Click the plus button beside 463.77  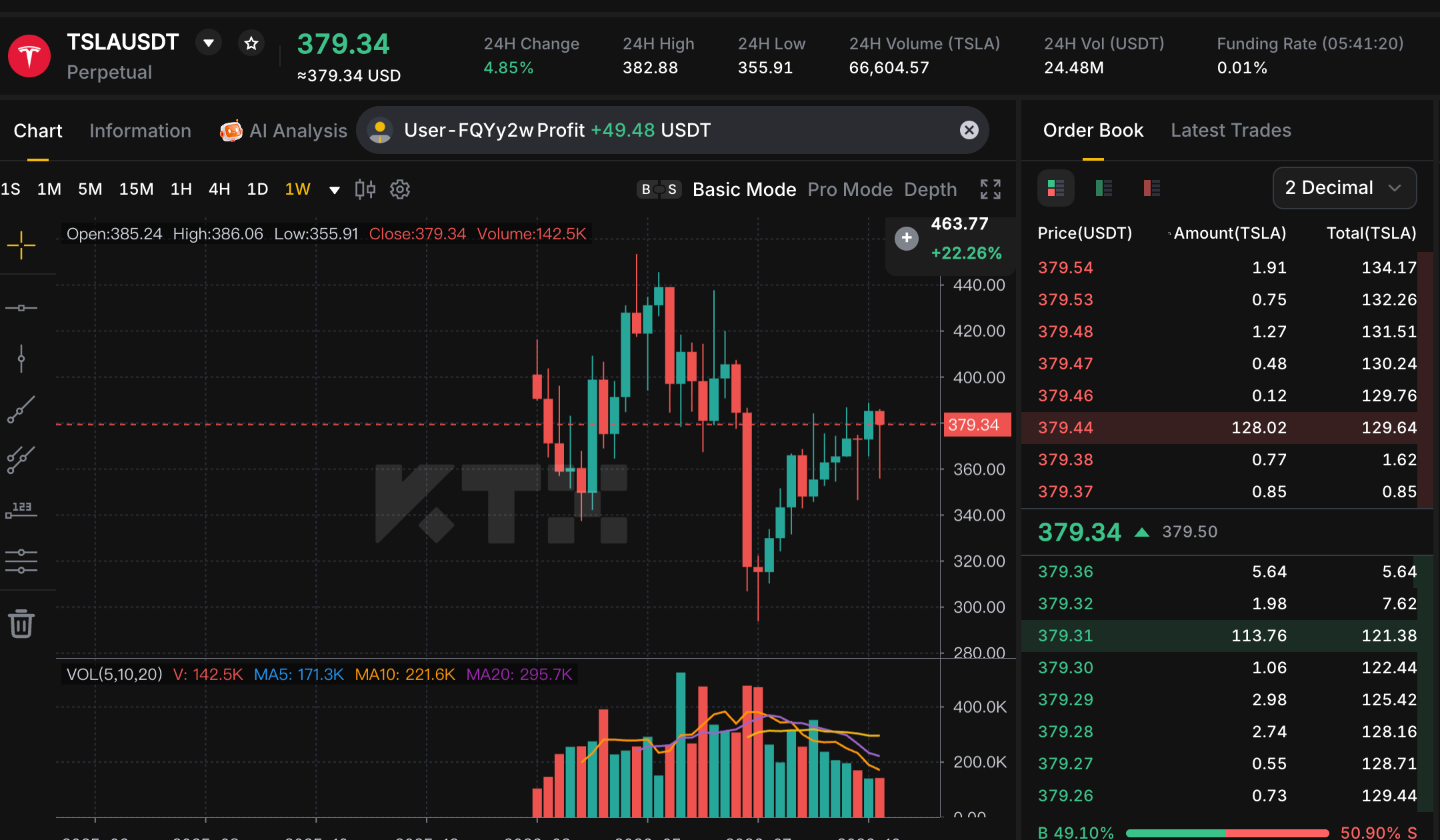point(907,238)
